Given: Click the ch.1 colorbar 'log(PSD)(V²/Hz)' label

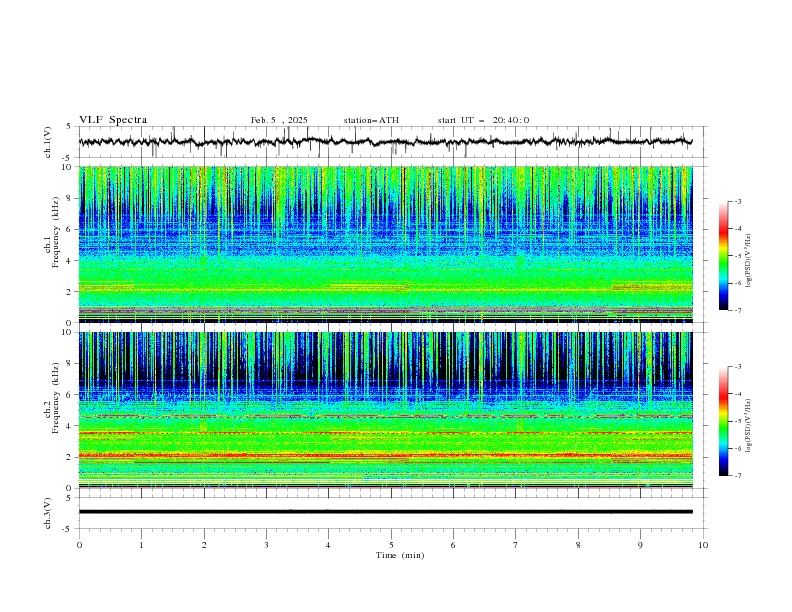Looking at the screenshot, I should pos(749,261).
